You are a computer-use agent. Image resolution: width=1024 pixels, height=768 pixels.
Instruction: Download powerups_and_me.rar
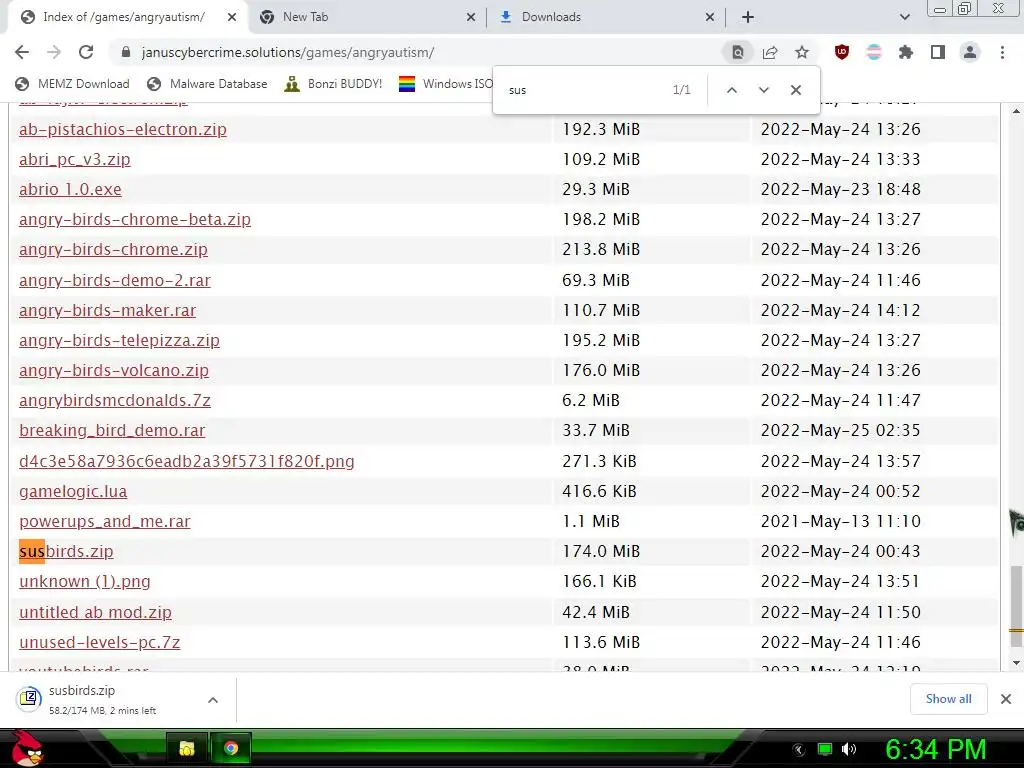(104, 521)
